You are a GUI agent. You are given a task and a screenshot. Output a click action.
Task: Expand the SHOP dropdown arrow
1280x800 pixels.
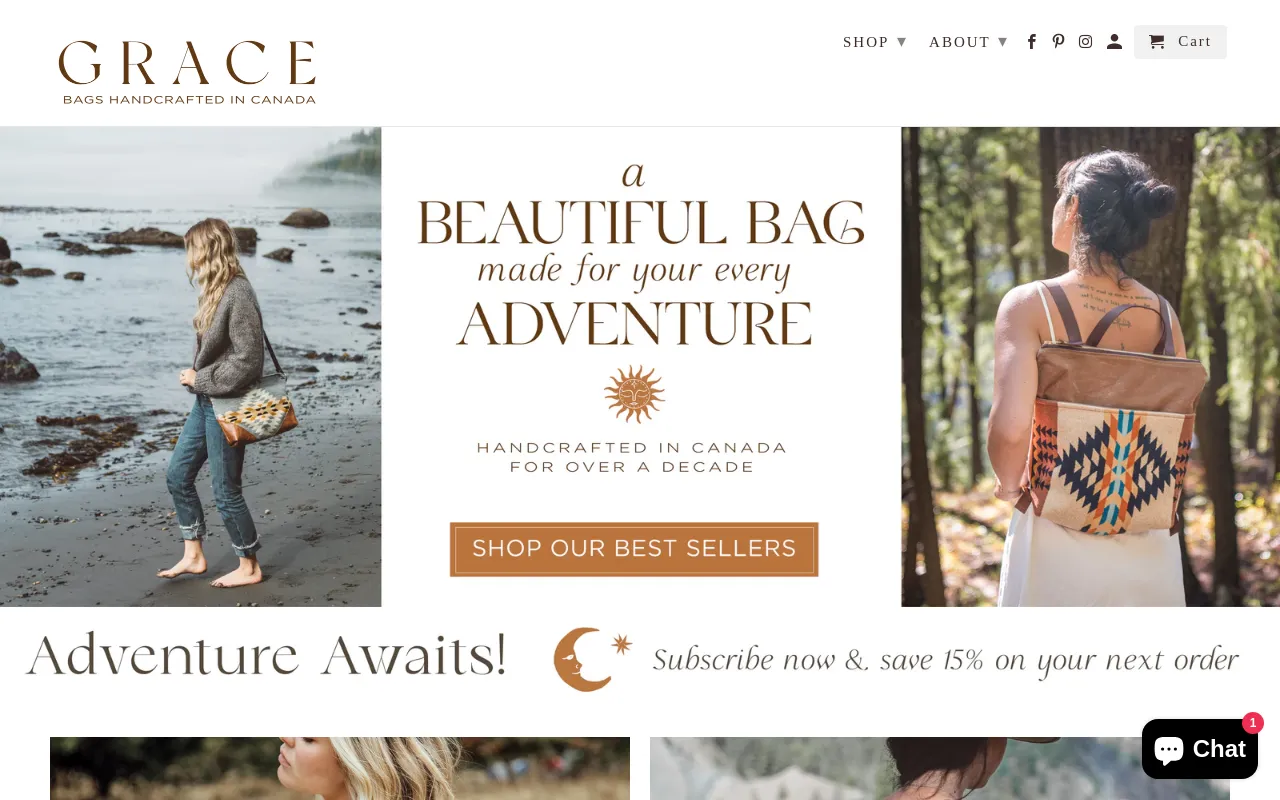902,42
